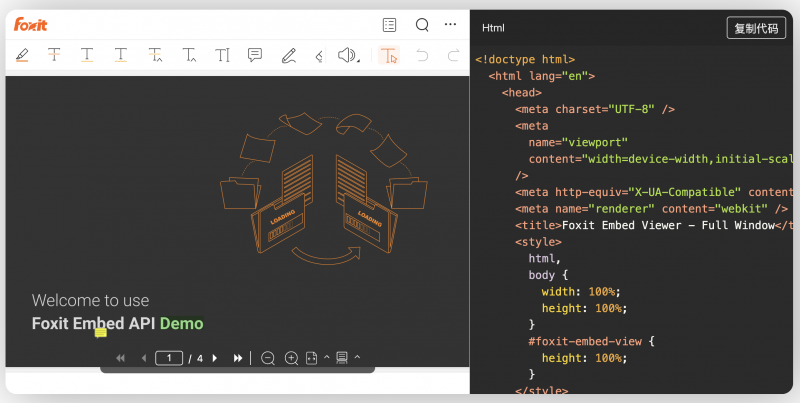
Task: Add a Note comment with the speech-bubble tool
Action: click(x=255, y=55)
